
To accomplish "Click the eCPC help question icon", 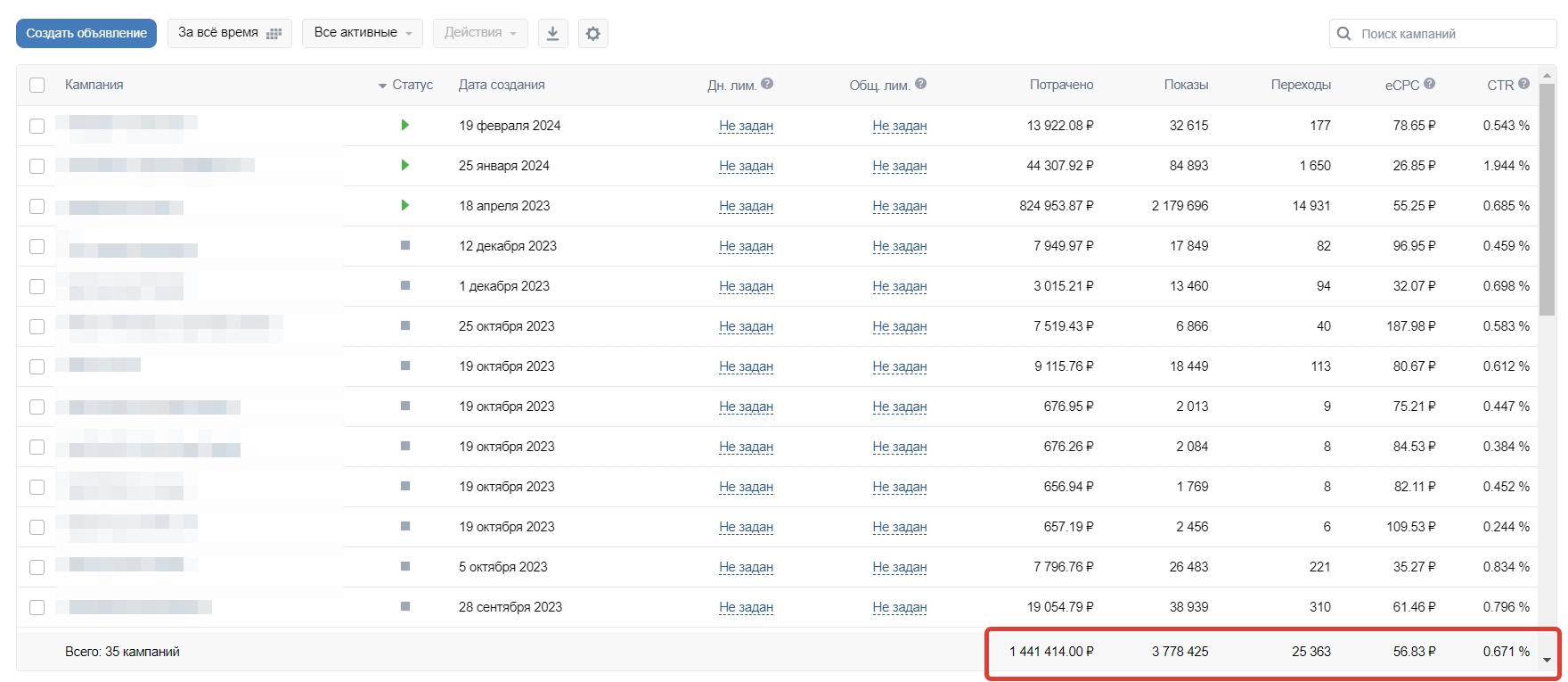I will pos(1429,84).
